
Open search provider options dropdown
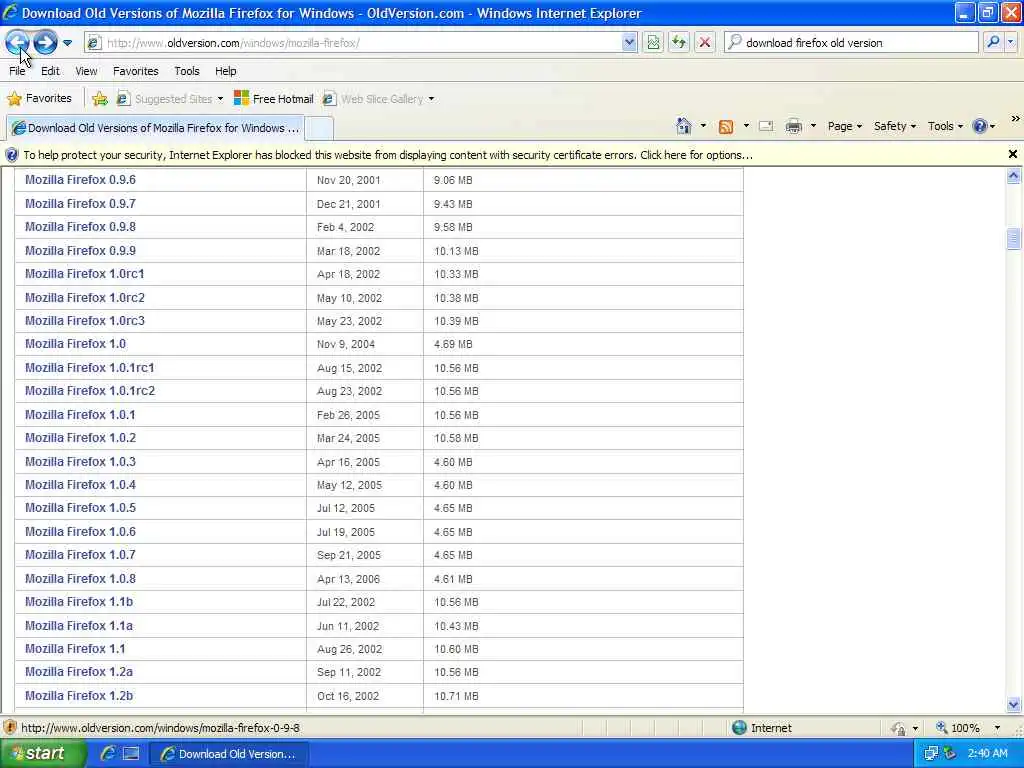(1011, 43)
